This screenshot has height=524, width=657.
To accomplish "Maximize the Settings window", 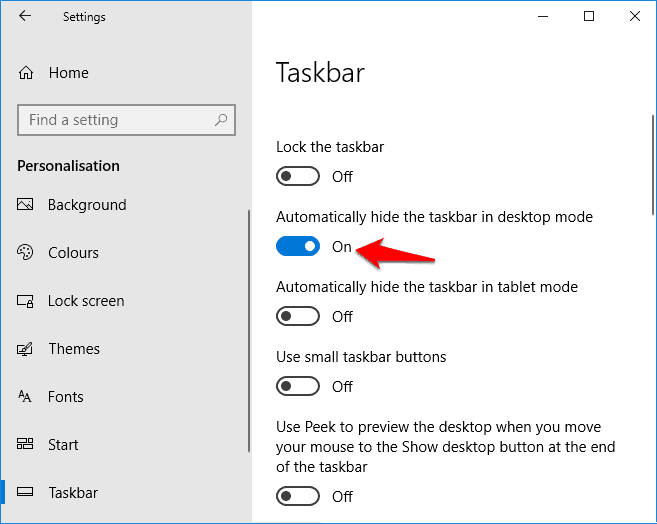I will coord(589,16).
